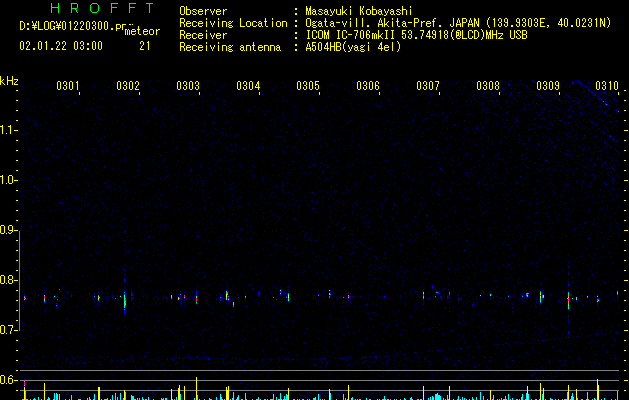
Task: Click the 1.0 kHz frequency label
Action: tap(9, 180)
